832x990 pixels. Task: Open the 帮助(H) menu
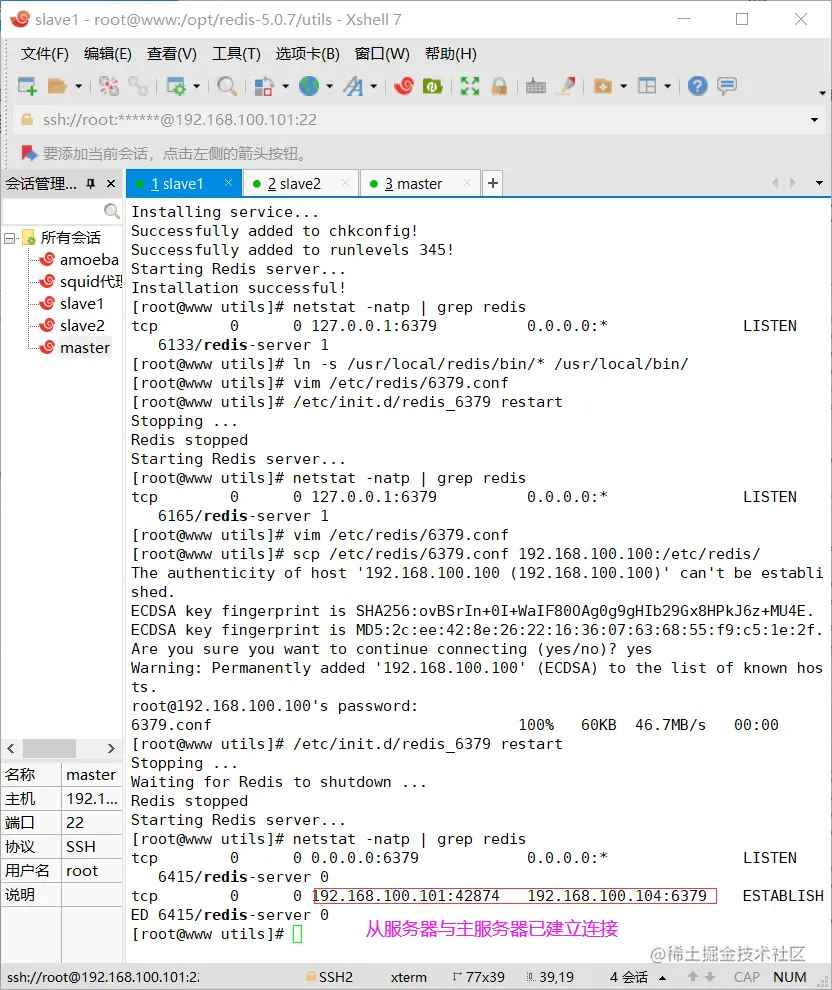451,54
